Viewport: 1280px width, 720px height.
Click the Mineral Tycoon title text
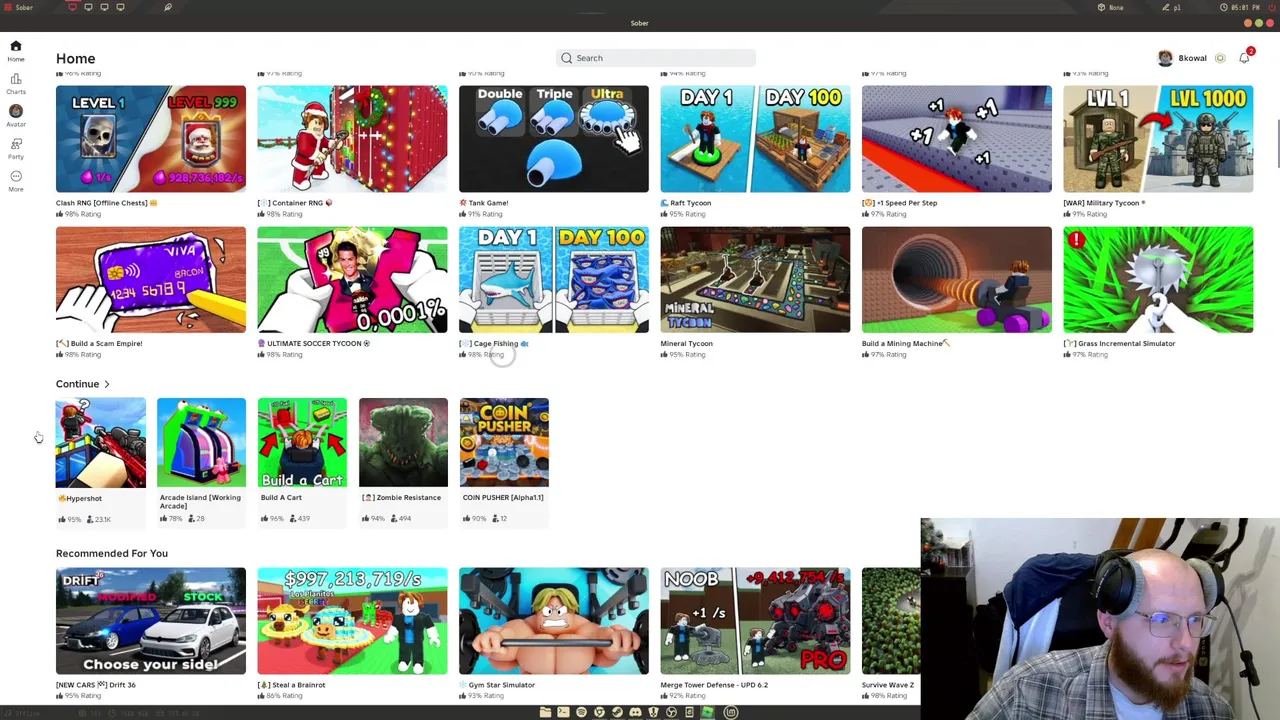click(686, 344)
